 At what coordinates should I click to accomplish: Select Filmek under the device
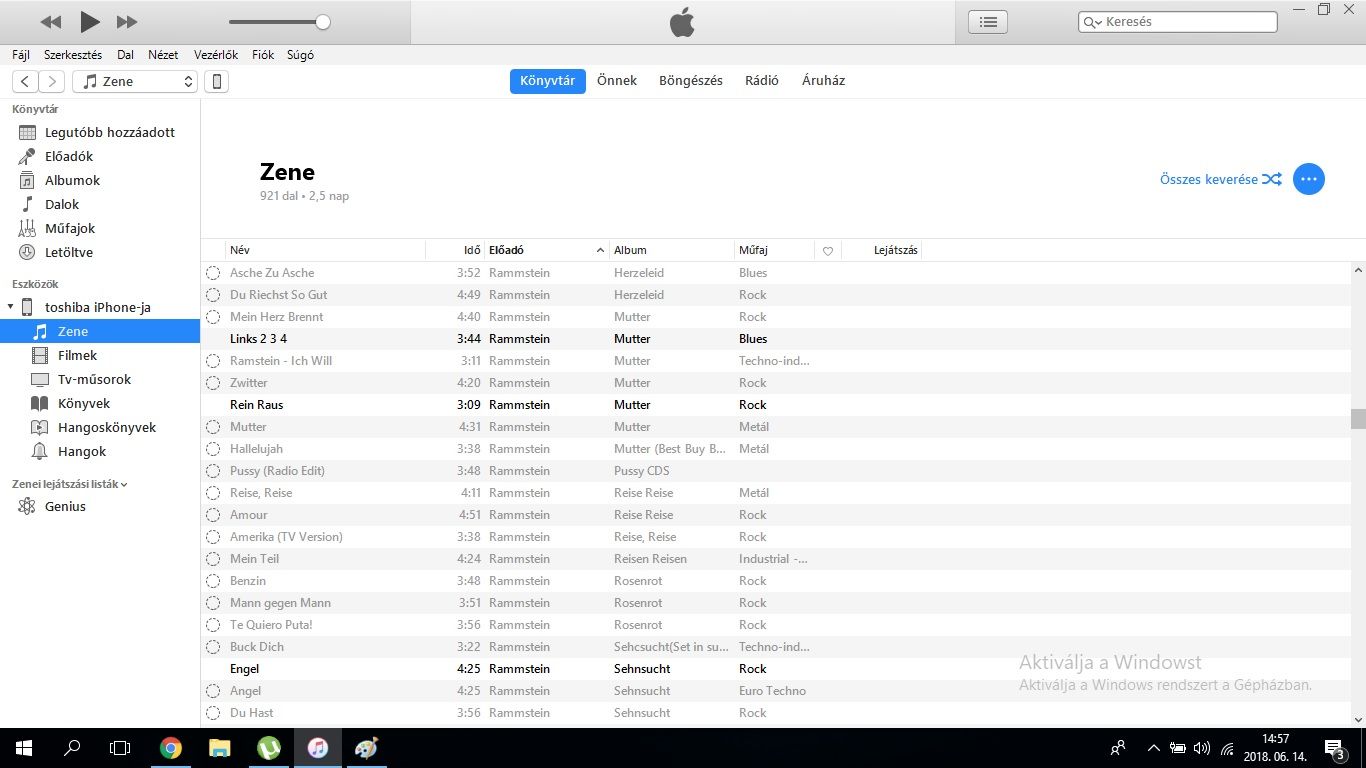(x=100, y=355)
